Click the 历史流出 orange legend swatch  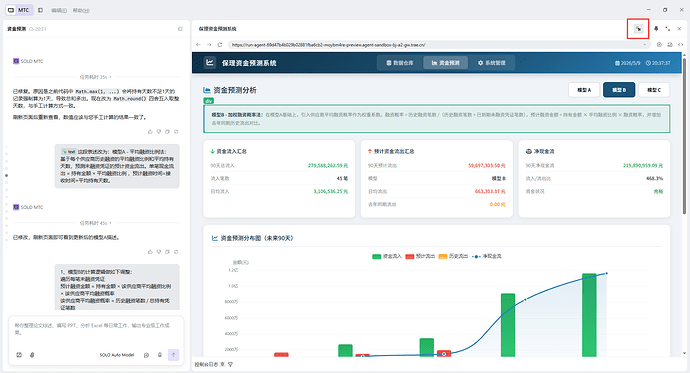[443, 256]
